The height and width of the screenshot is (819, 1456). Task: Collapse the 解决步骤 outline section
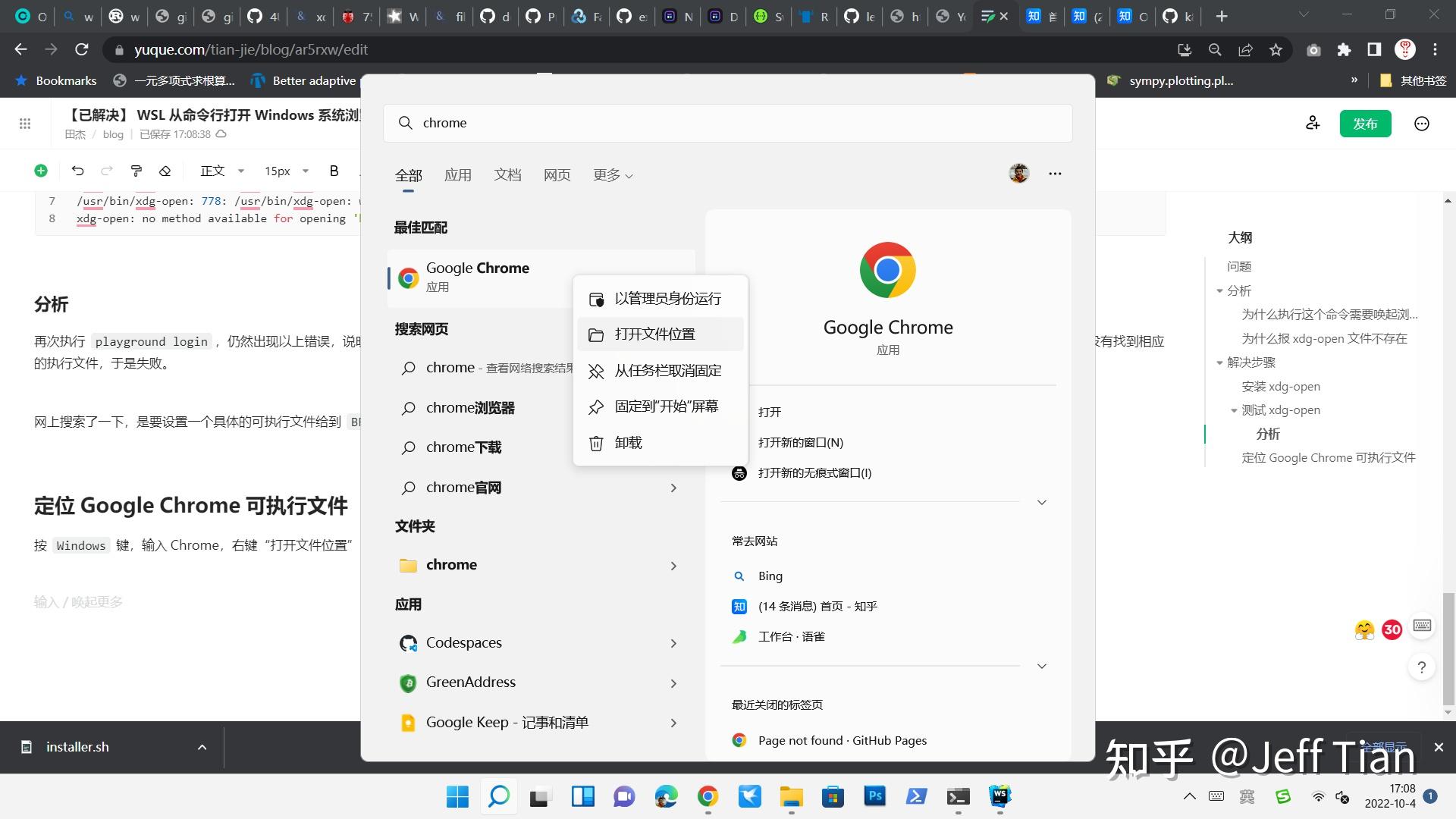[x=1219, y=362]
